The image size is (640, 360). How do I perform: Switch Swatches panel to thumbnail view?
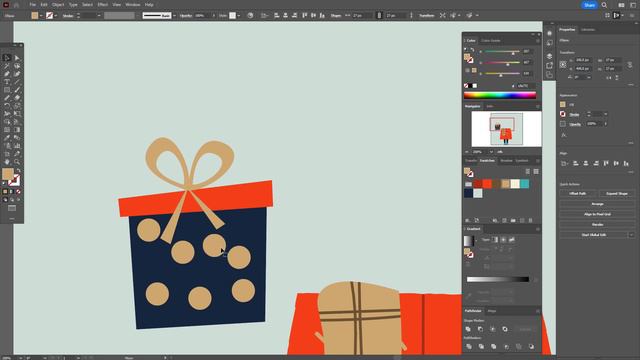point(536,171)
